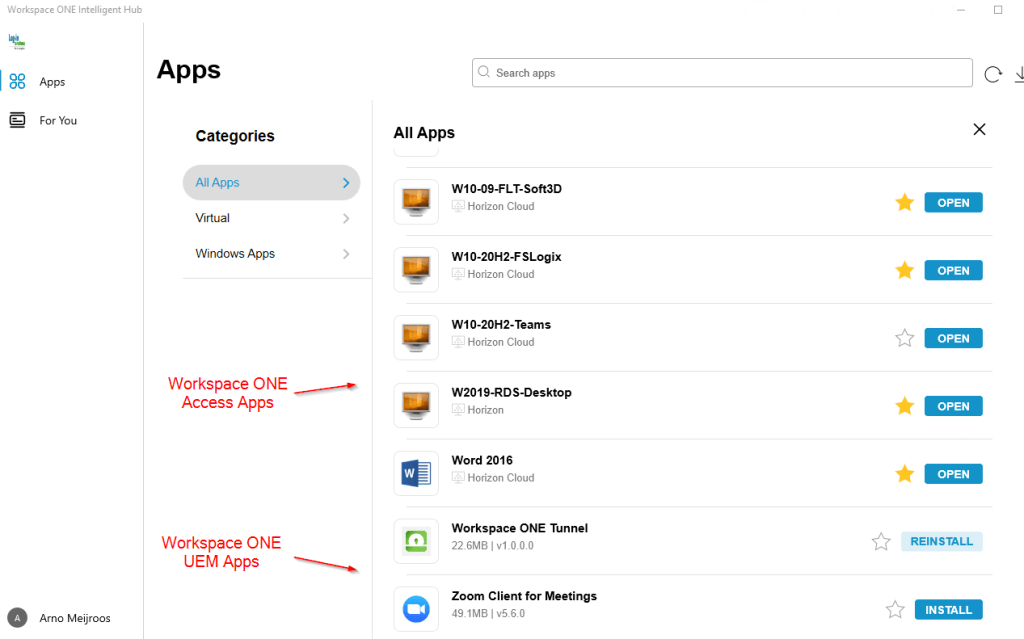Click the W10-09-FLT-Soft3D desktop icon
Viewport: 1024px width, 639px height.
416,202
